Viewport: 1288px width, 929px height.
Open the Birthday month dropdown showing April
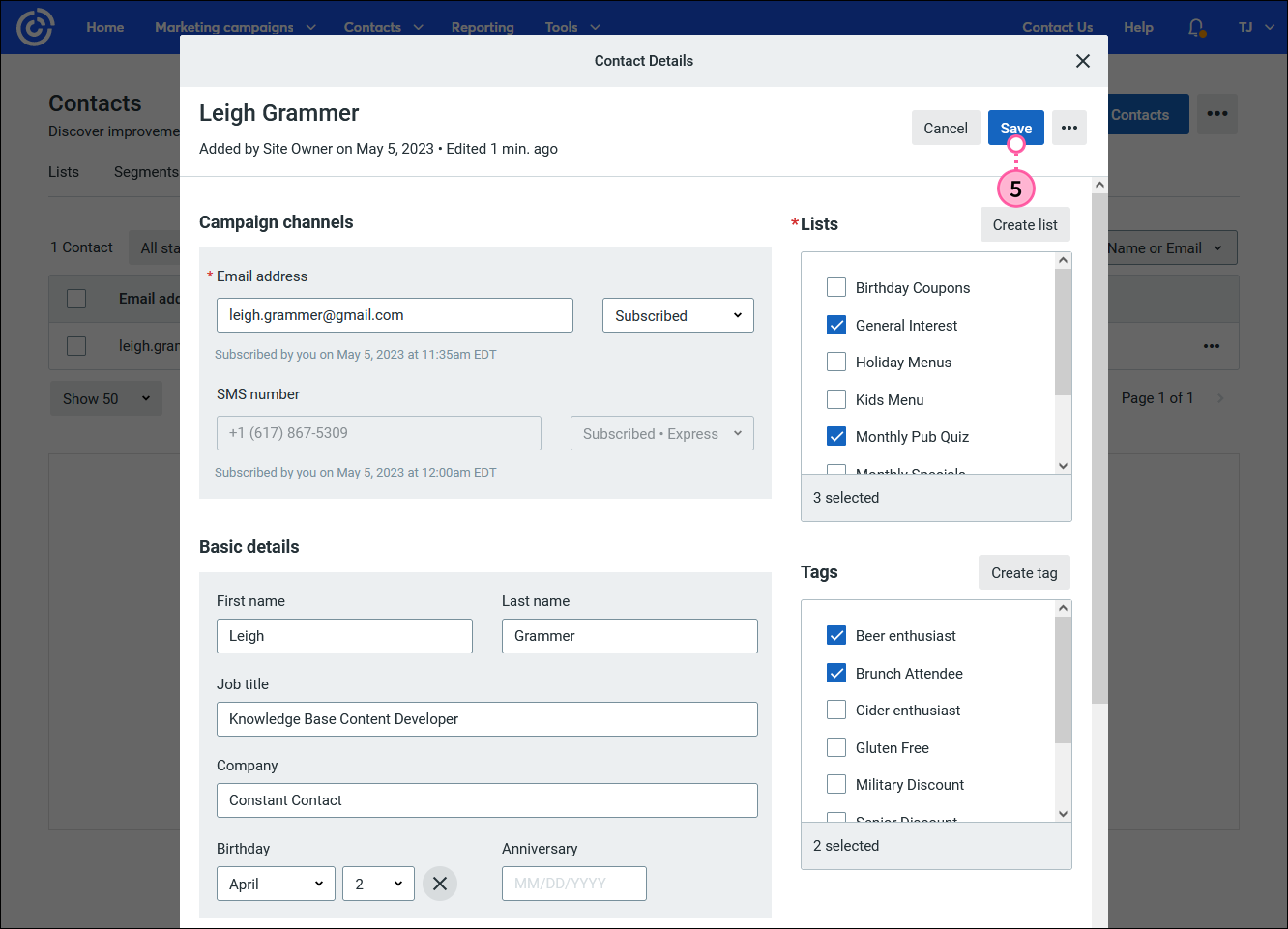pos(276,883)
